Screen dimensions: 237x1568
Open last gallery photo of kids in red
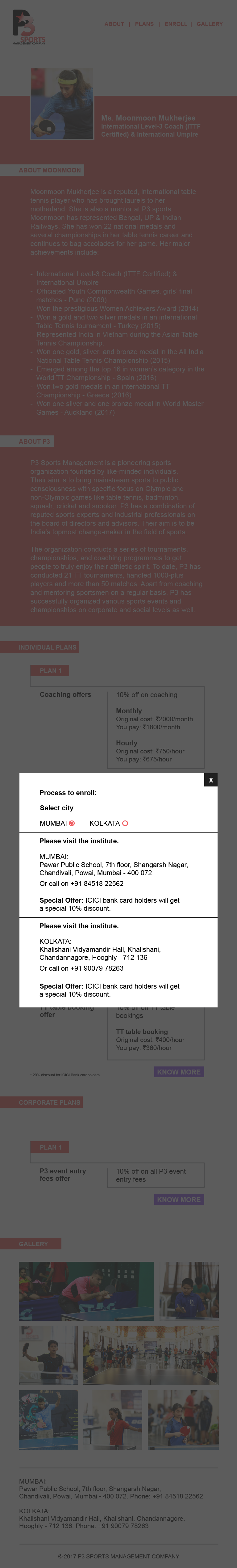click(183, 1419)
